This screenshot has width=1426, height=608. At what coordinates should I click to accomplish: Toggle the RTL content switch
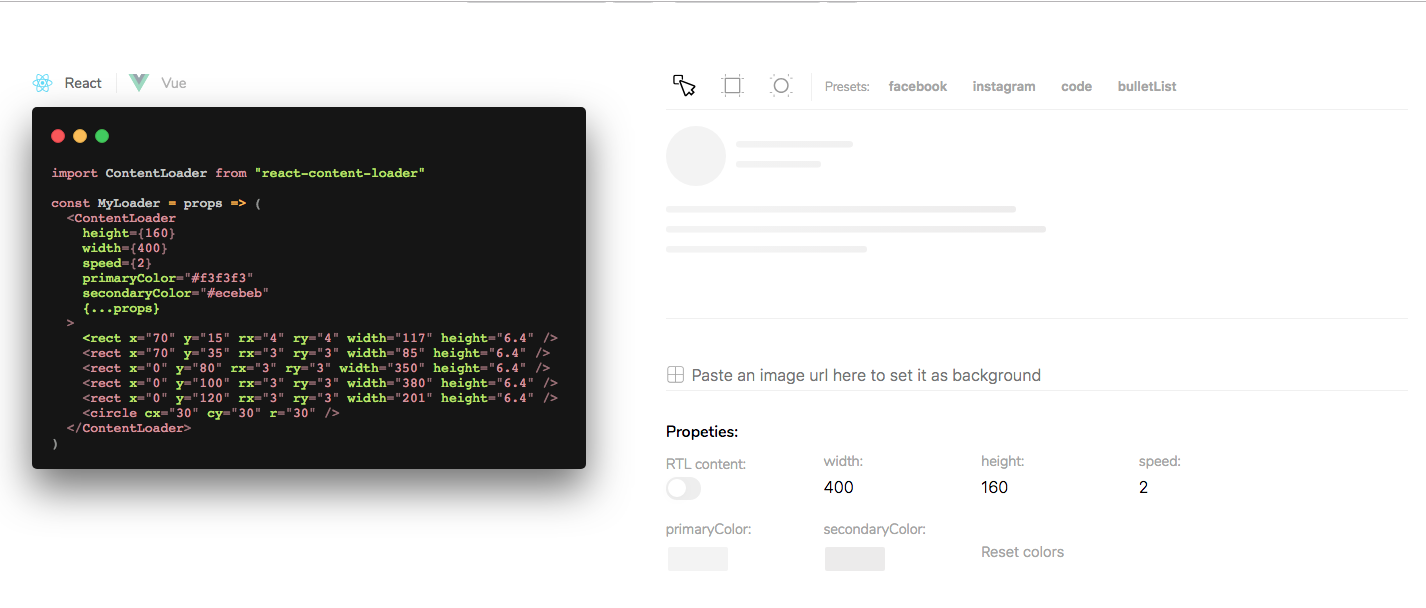click(x=683, y=488)
